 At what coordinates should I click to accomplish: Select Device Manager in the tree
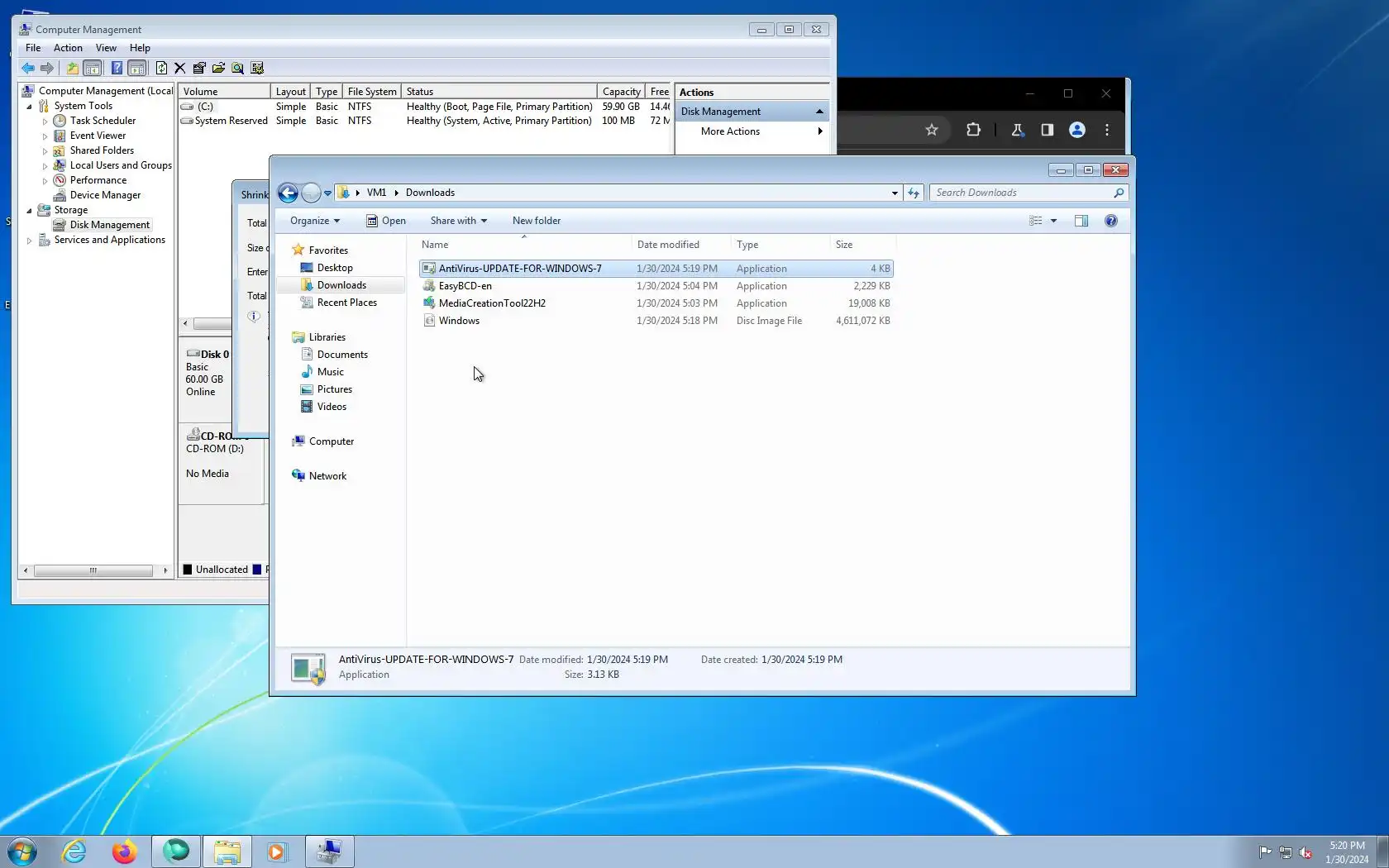click(105, 195)
